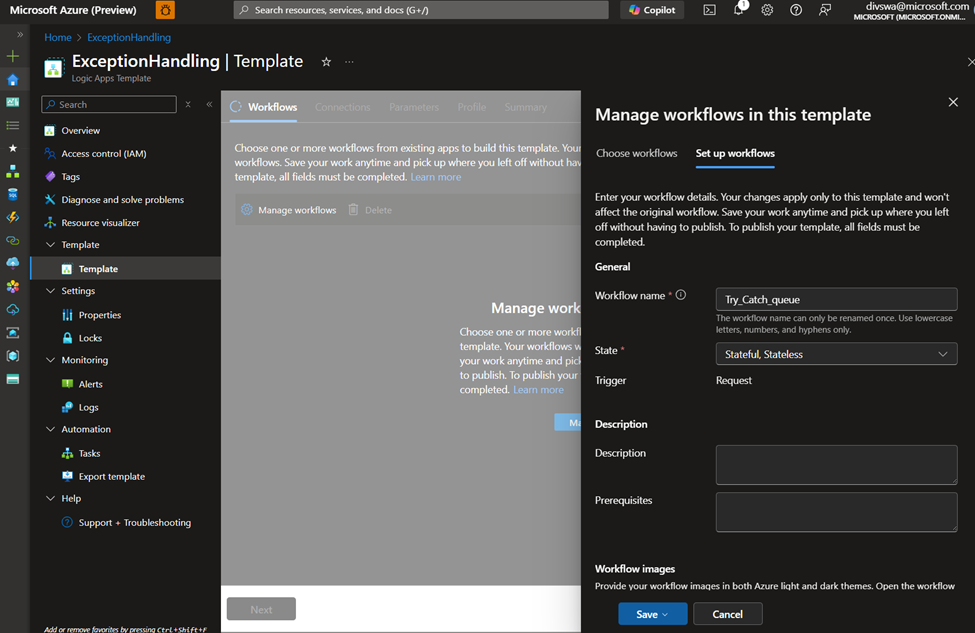Screen dimensions: 975x633
Task: Open Cloud Shell icon in top bar
Action: 709,10
